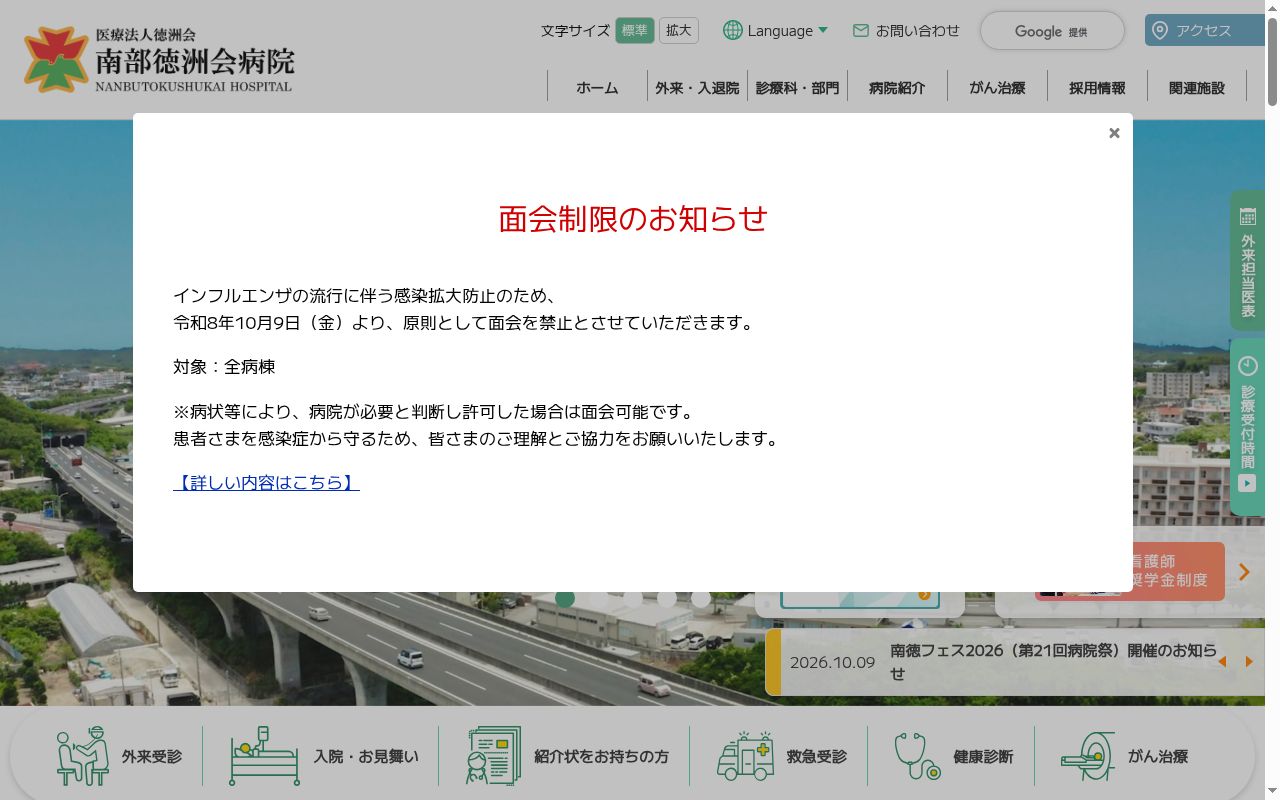Viewport: 1280px width, 800px height.
Task: Click the arrow right of the 看護師奨学金制度 banner
Action: click(x=1245, y=572)
